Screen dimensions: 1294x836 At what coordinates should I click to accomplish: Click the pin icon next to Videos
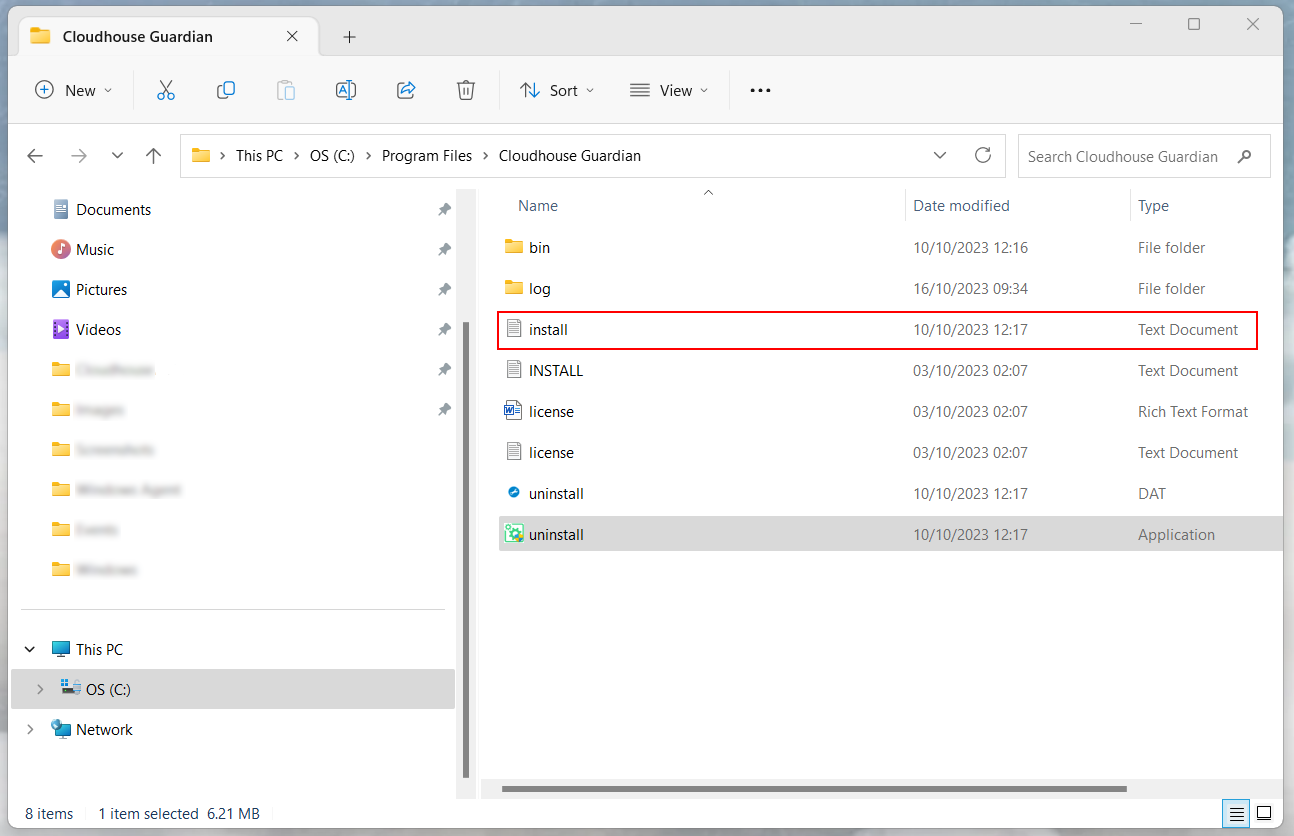[444, 330]
